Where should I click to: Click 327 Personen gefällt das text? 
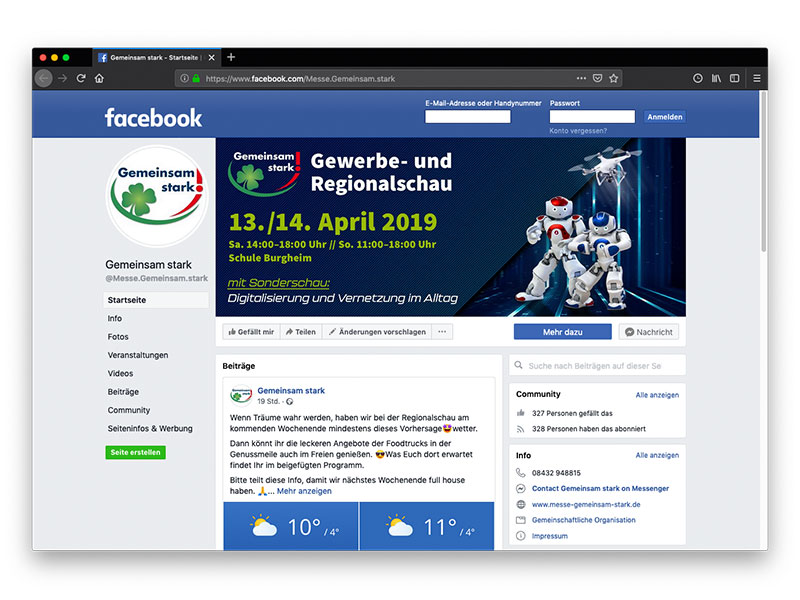(572, 413)
